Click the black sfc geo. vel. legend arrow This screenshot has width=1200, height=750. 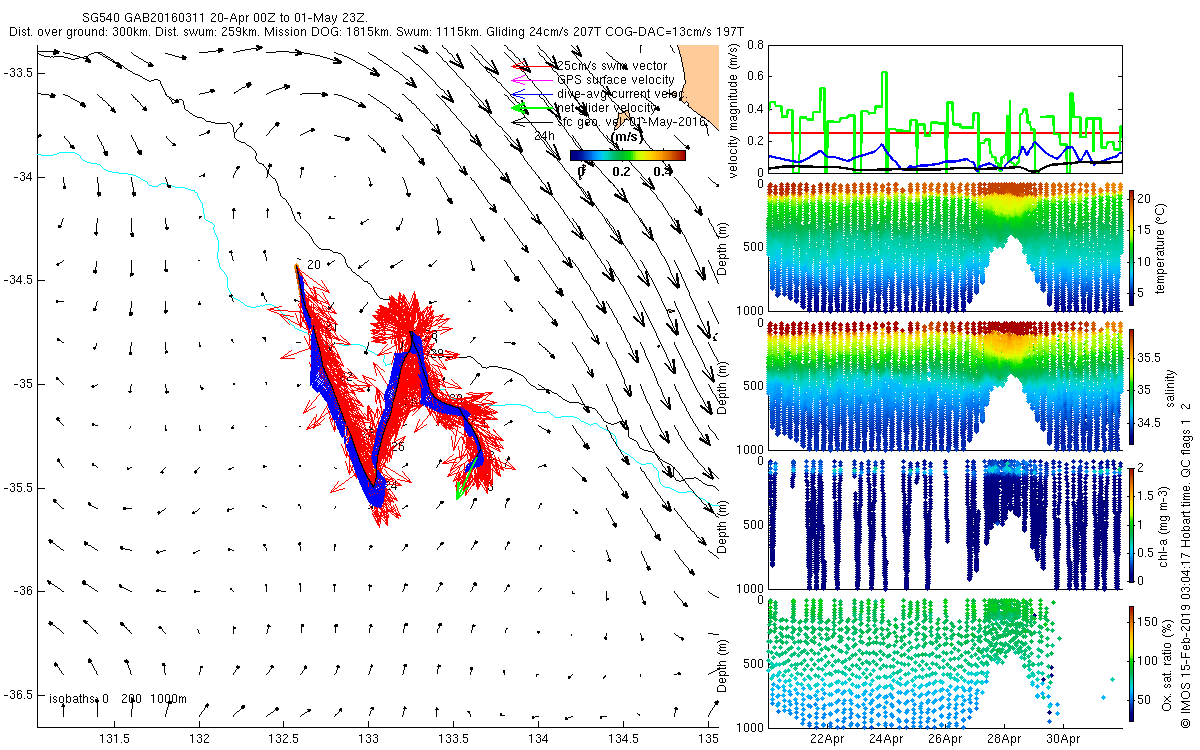coord(533,122)
